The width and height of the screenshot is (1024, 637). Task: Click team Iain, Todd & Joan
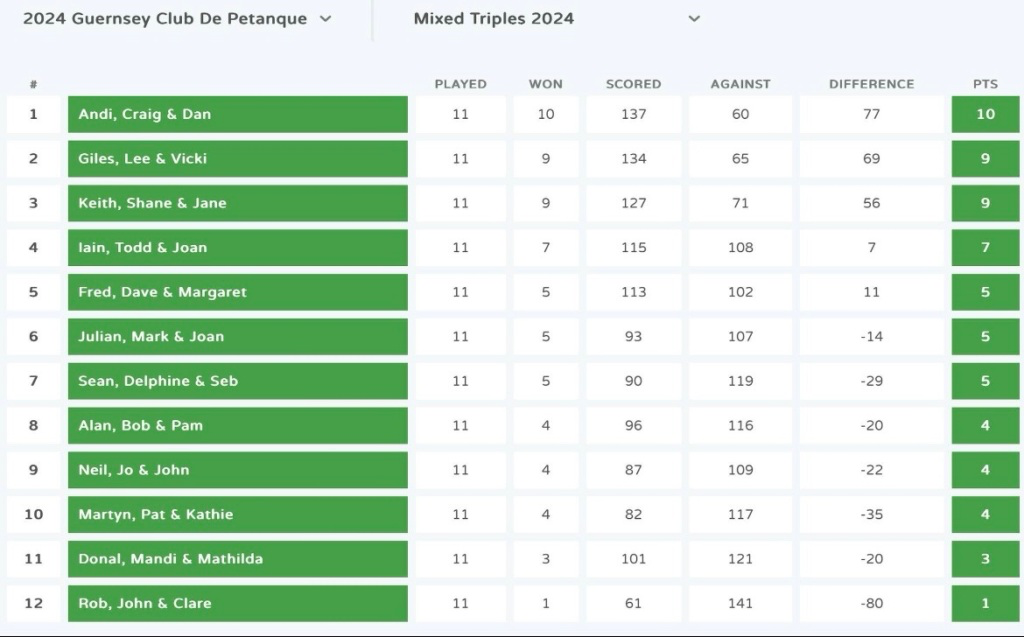pyautogui.click(x=237, y=248)
